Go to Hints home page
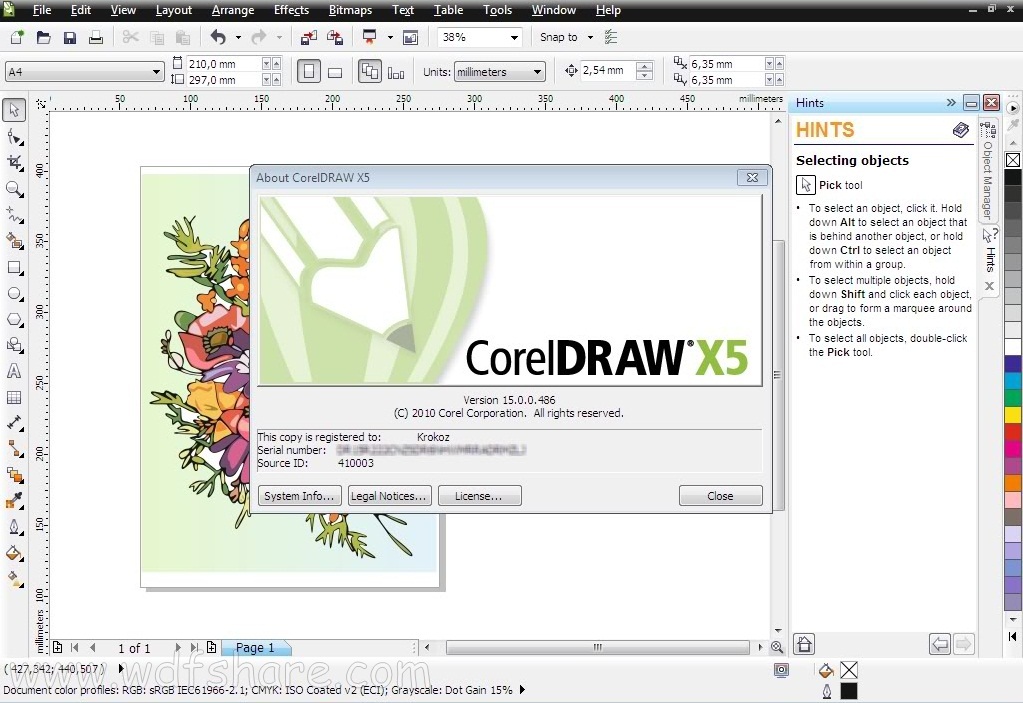 [x=804, y=644]
